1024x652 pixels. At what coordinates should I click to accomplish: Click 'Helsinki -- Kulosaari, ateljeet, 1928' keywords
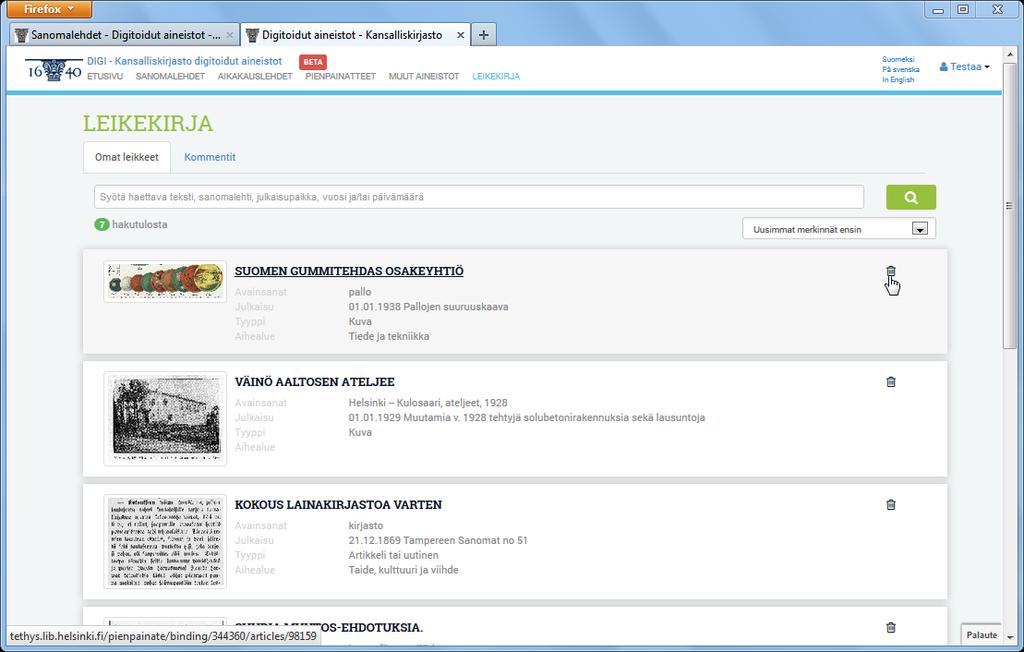pyautogui.click(x=428, y=403)
